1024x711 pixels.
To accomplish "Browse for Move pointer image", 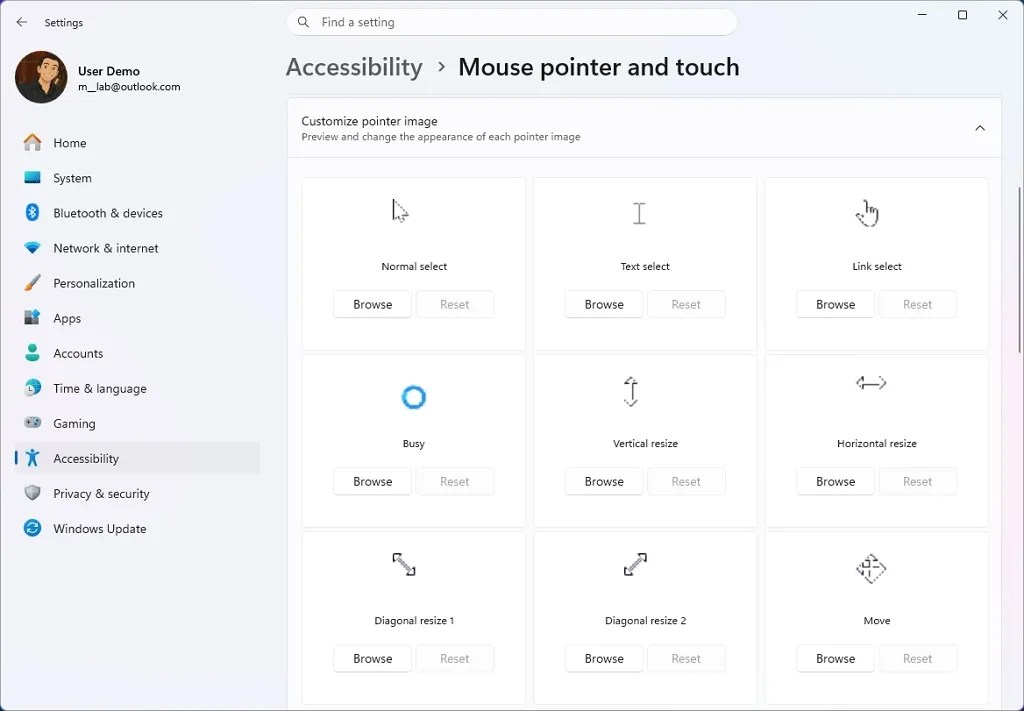I will 835,658.
